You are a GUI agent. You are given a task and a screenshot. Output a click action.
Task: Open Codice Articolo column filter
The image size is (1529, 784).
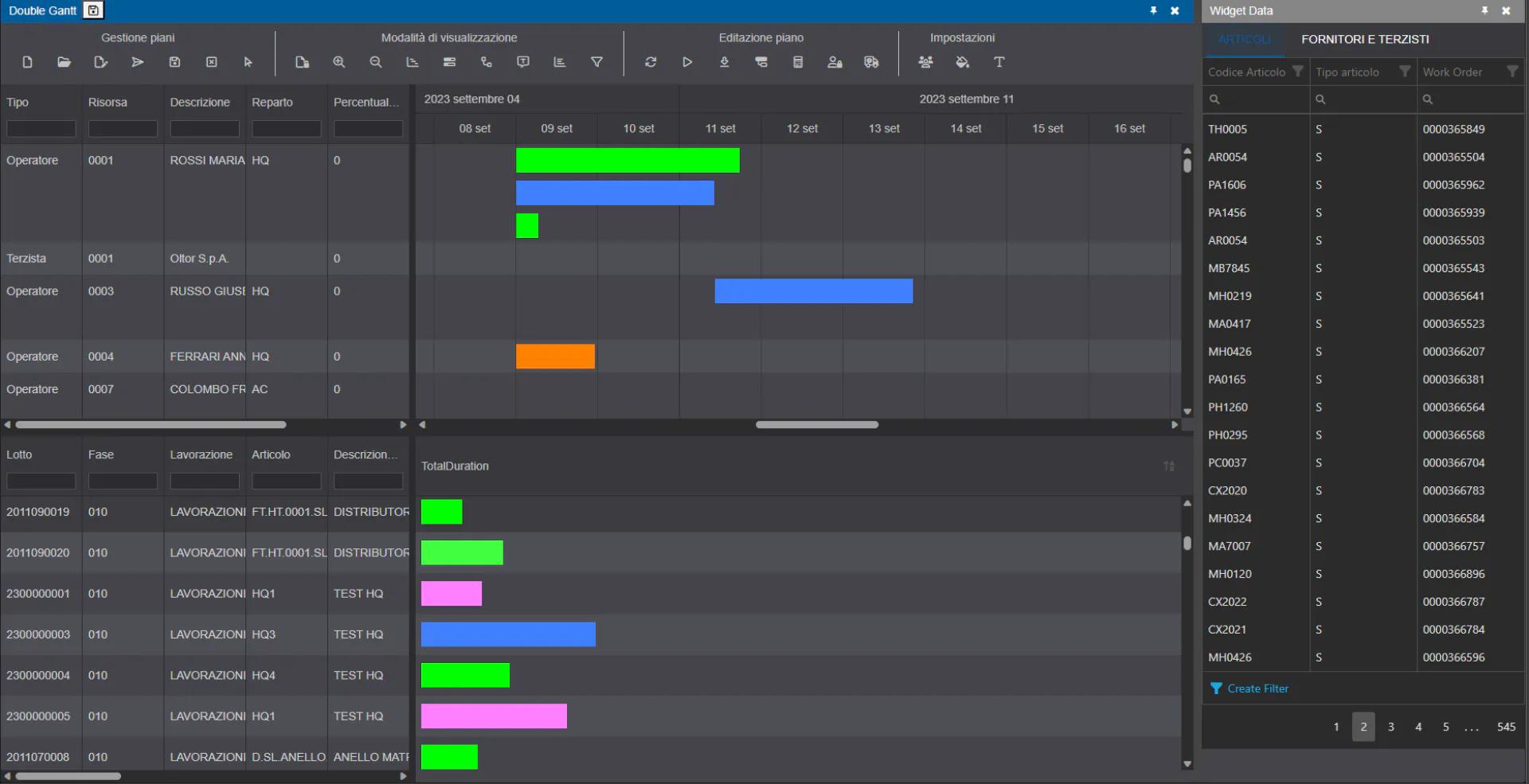1297,72
